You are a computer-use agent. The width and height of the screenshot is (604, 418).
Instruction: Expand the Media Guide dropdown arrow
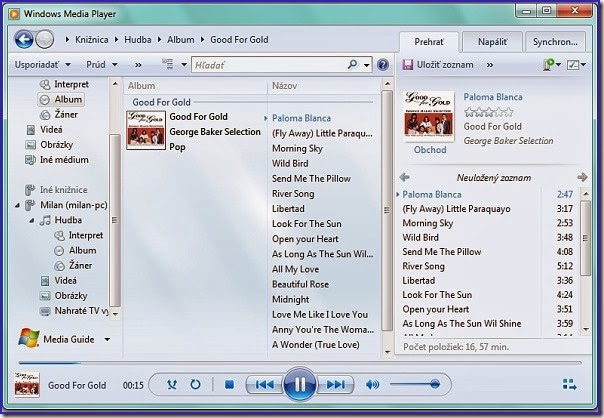point(107,339)
